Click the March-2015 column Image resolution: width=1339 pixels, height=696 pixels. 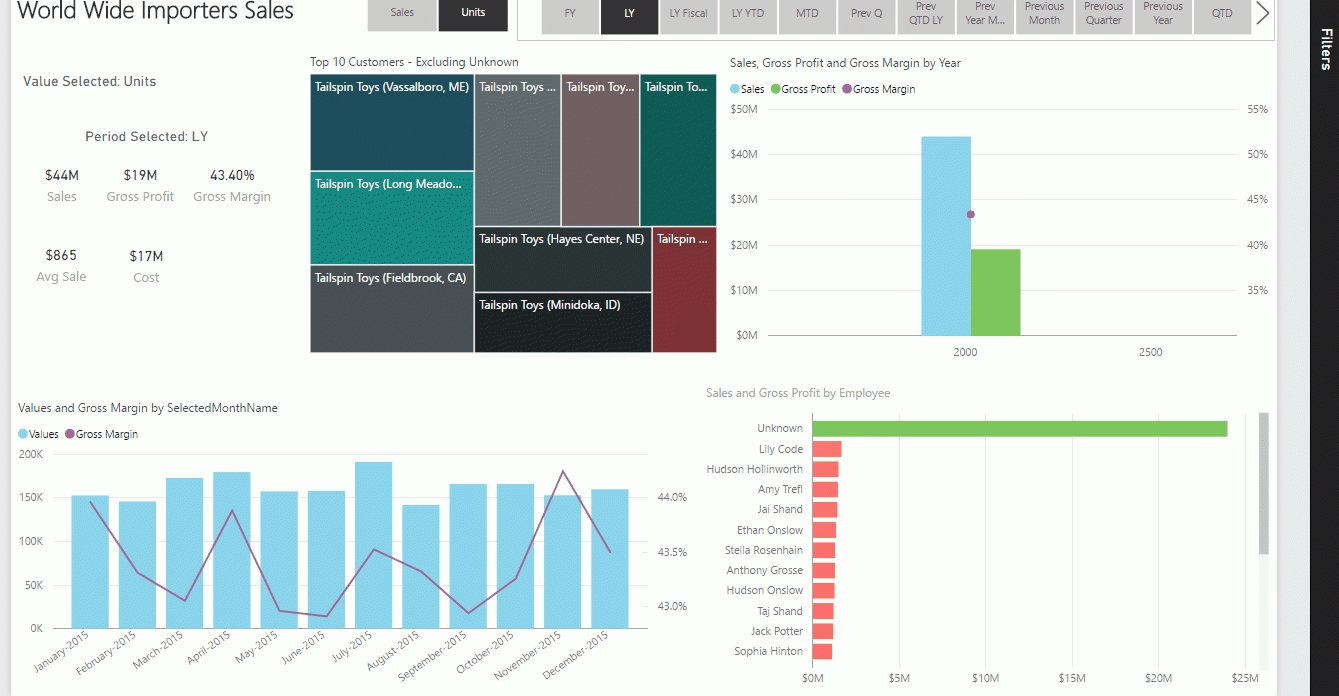[184, 553]
